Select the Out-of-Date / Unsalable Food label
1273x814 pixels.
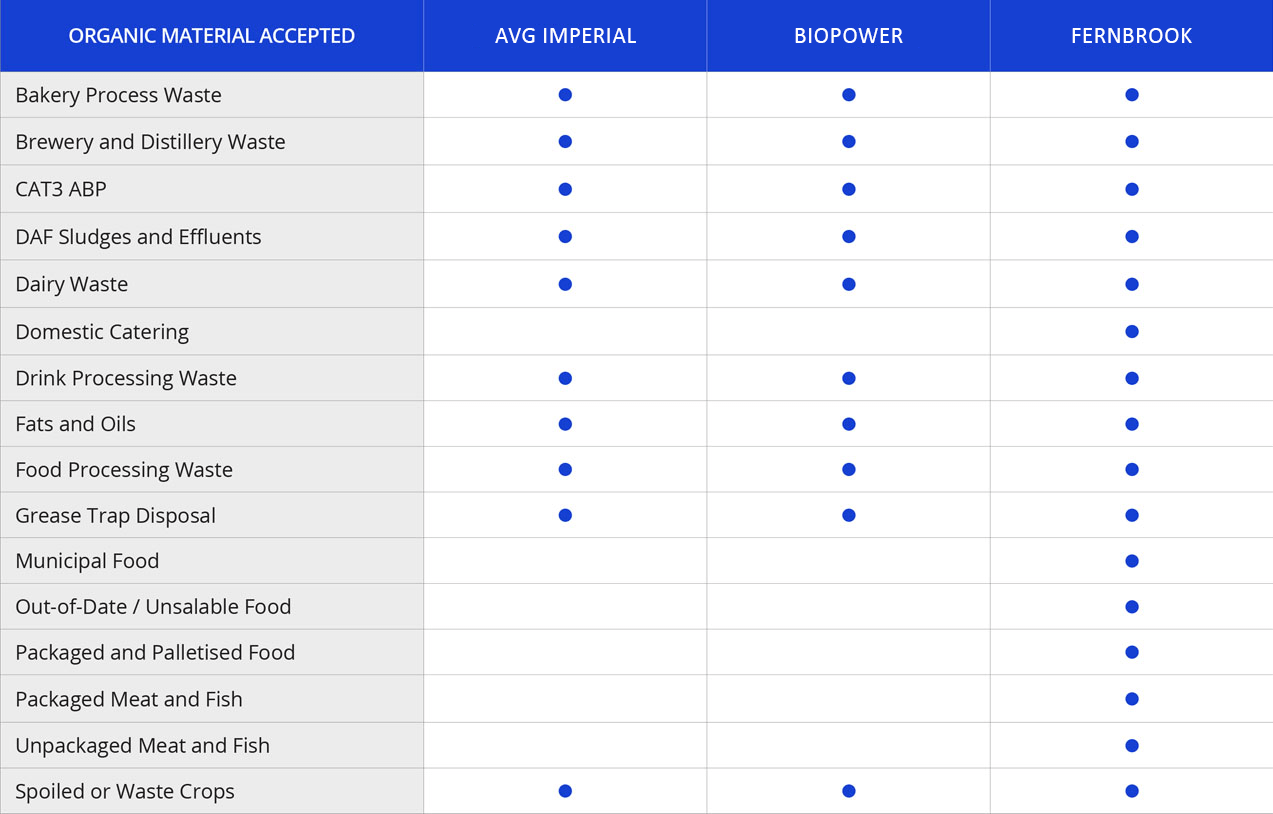153,607
